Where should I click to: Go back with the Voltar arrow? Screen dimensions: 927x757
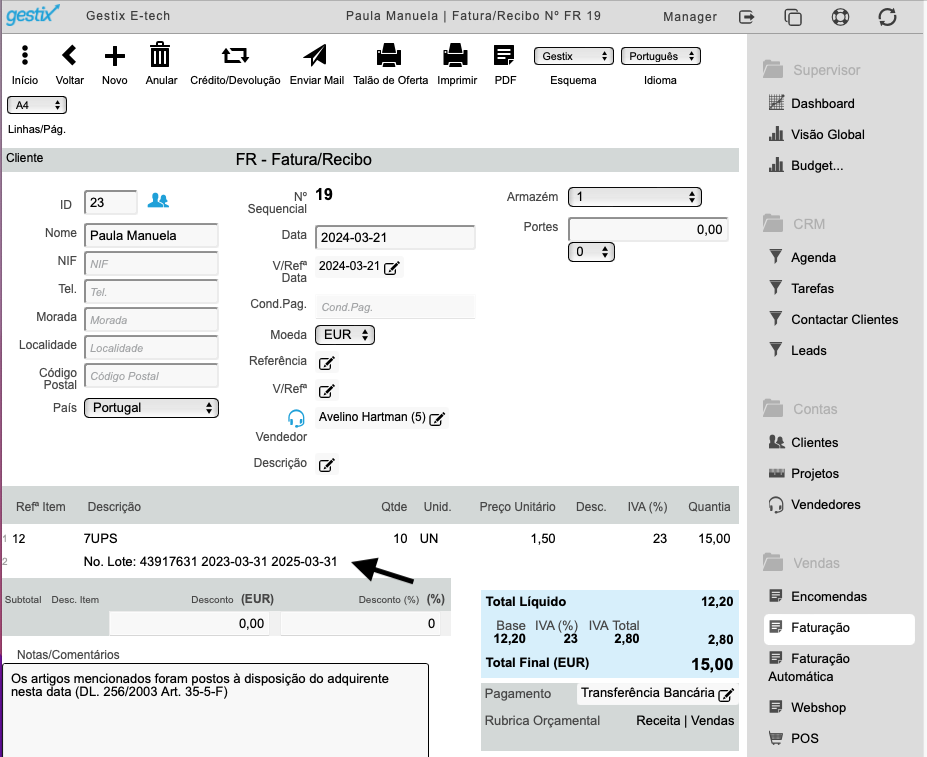69,56
